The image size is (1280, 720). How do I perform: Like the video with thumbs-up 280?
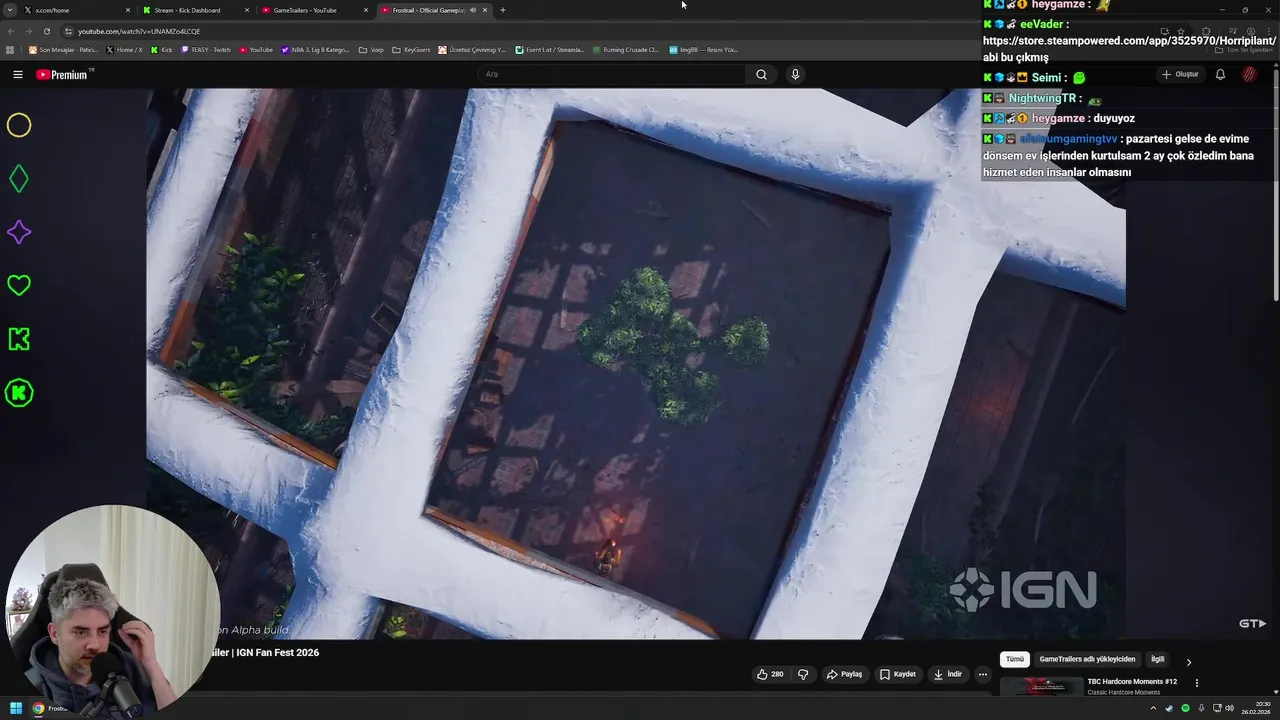770,674
